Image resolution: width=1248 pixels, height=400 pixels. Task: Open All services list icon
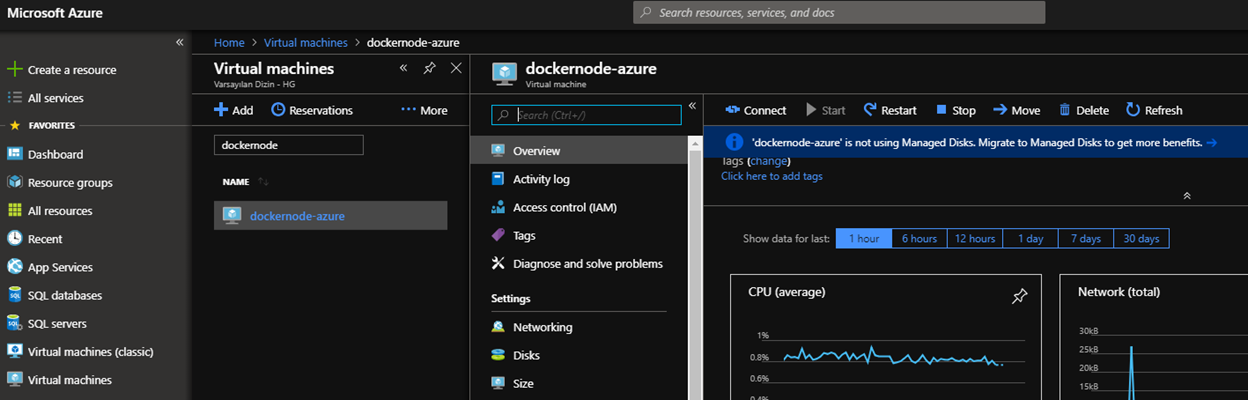tap(15, 98)
